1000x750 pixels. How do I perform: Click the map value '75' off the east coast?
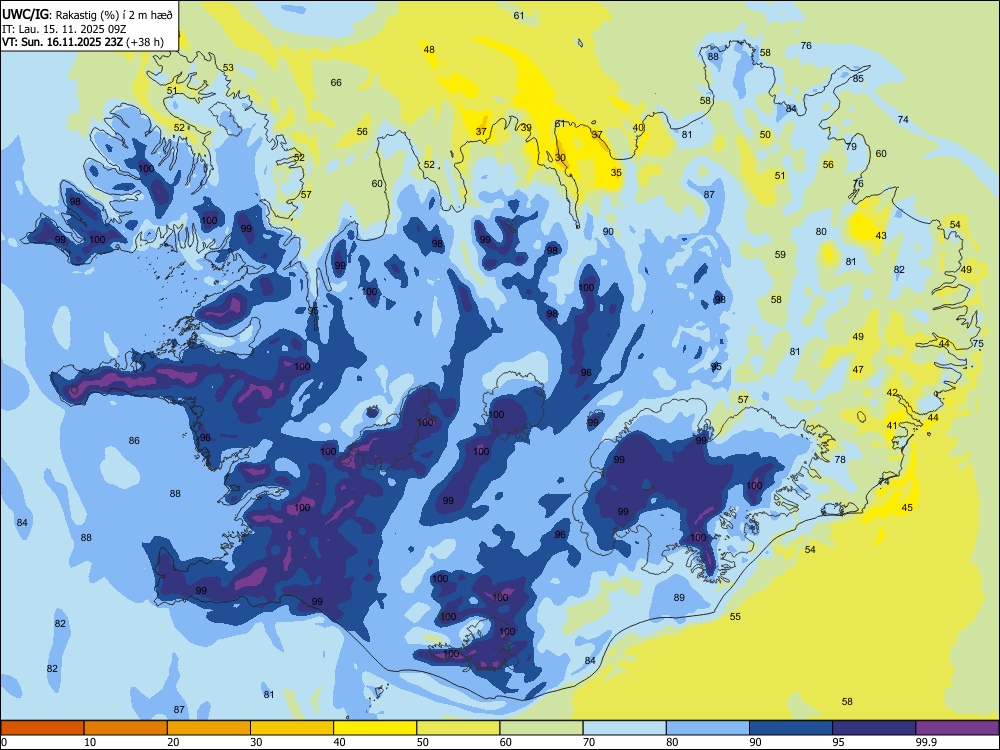coord(978,344)
